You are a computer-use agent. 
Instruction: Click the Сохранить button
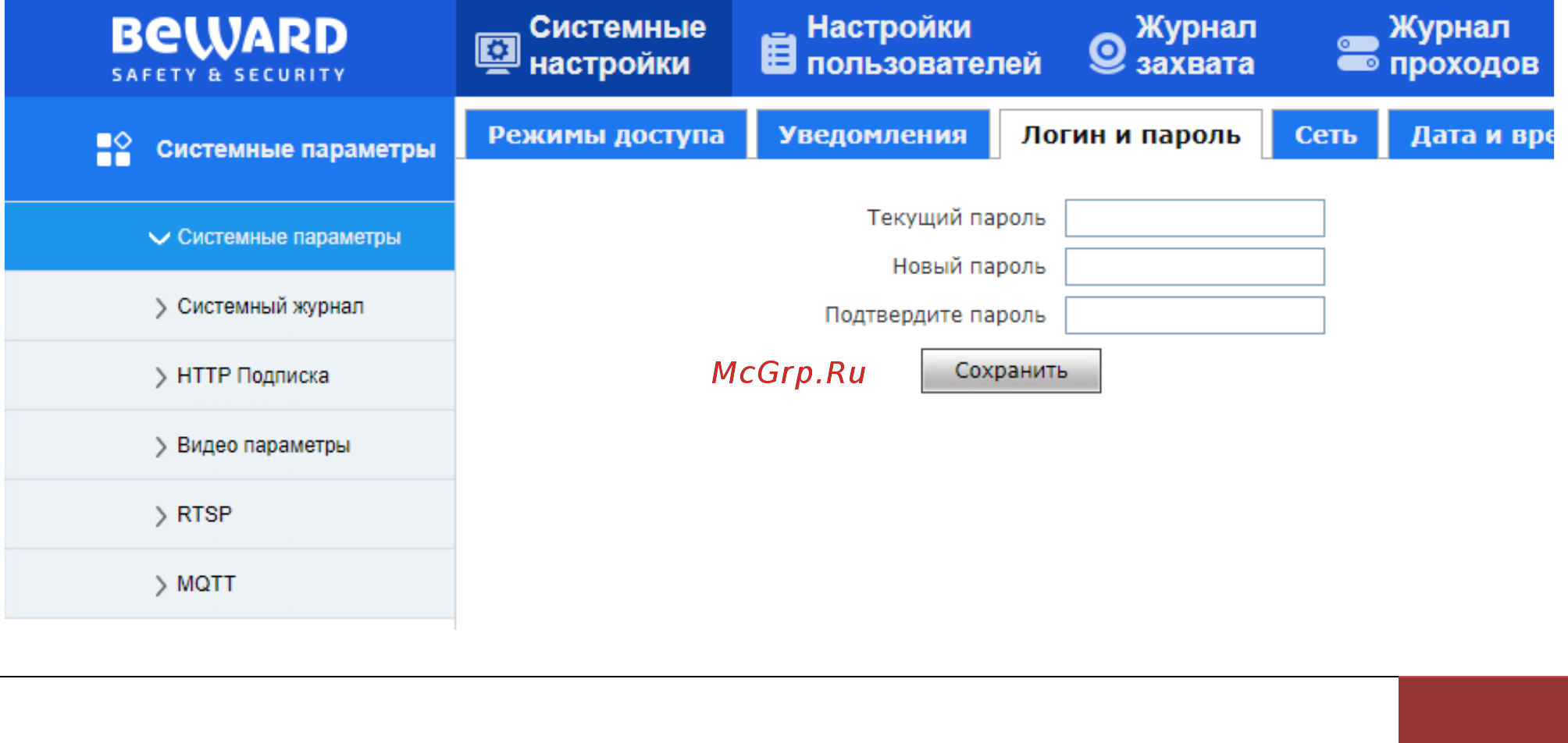1011,371
